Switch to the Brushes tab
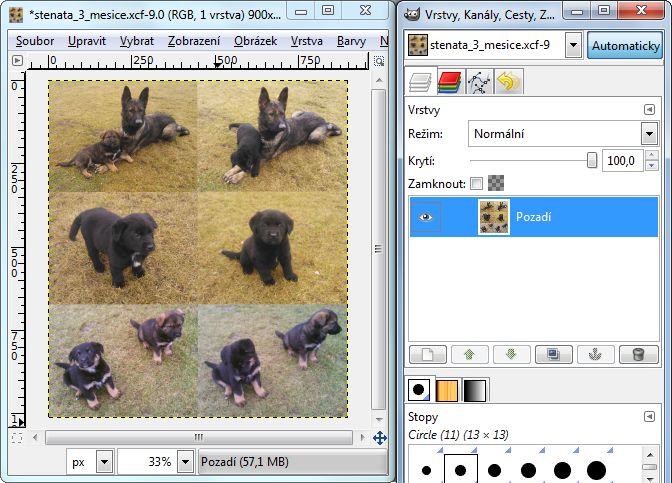Image resolution: width=672 pixels, height=483 pixels. [x=420, y=390]
